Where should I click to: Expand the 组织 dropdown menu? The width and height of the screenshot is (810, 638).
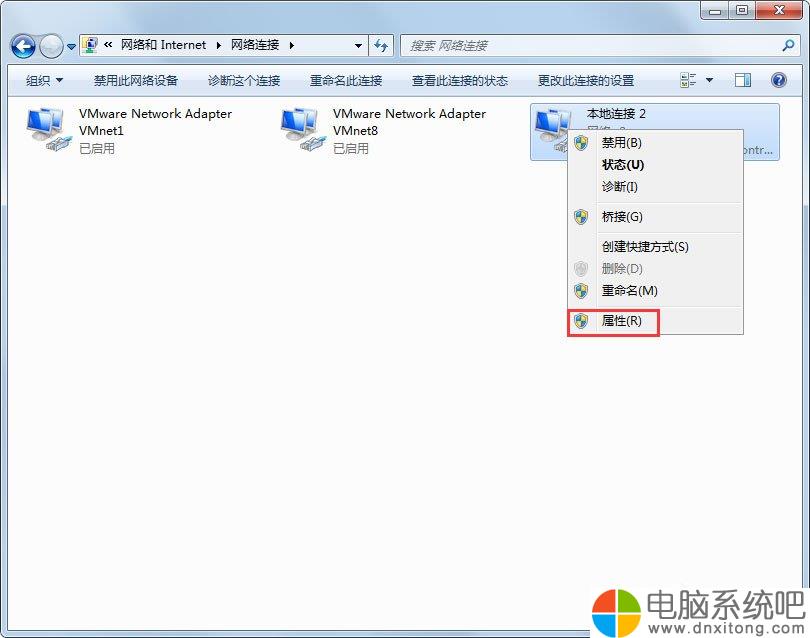(x=44, y=80)
